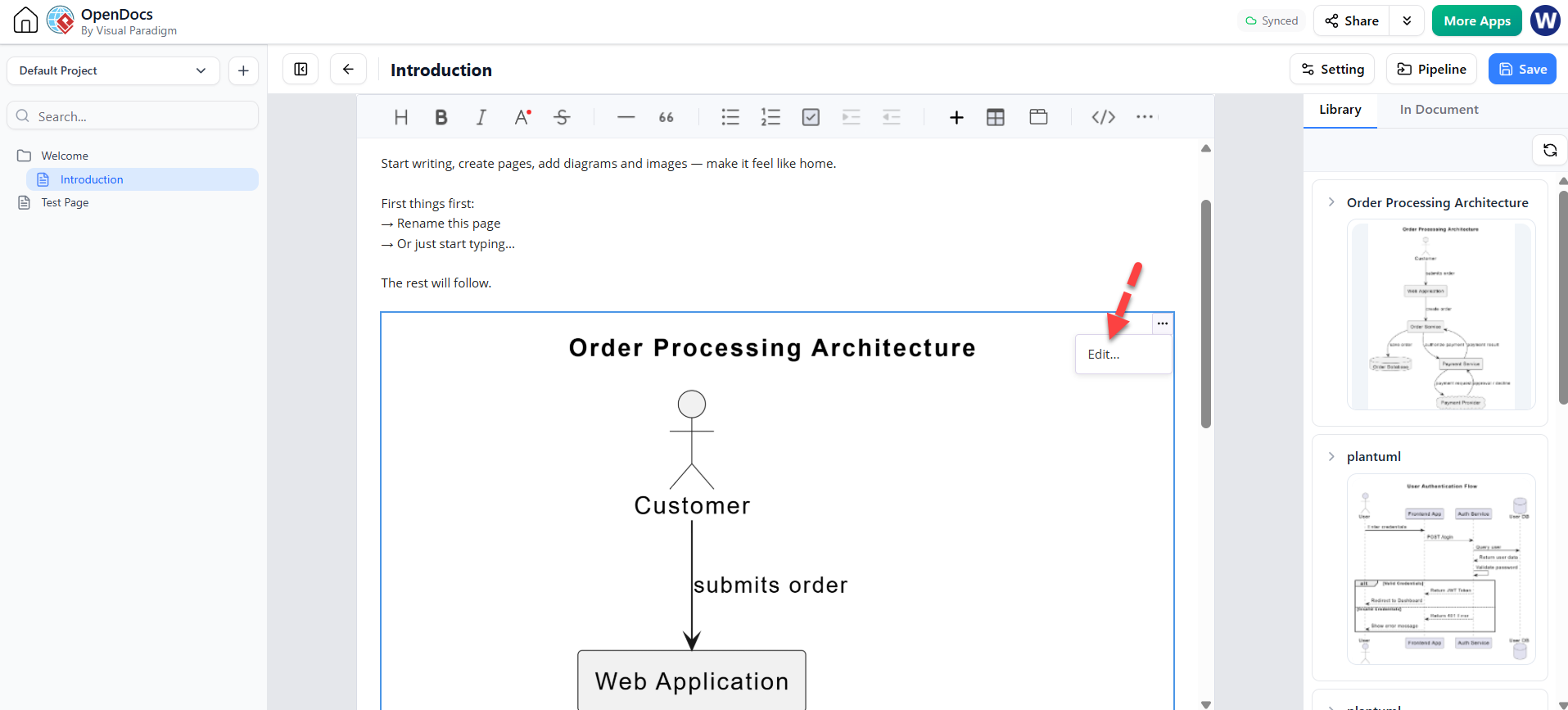Insert a horizontal rule

coord(626,117)
